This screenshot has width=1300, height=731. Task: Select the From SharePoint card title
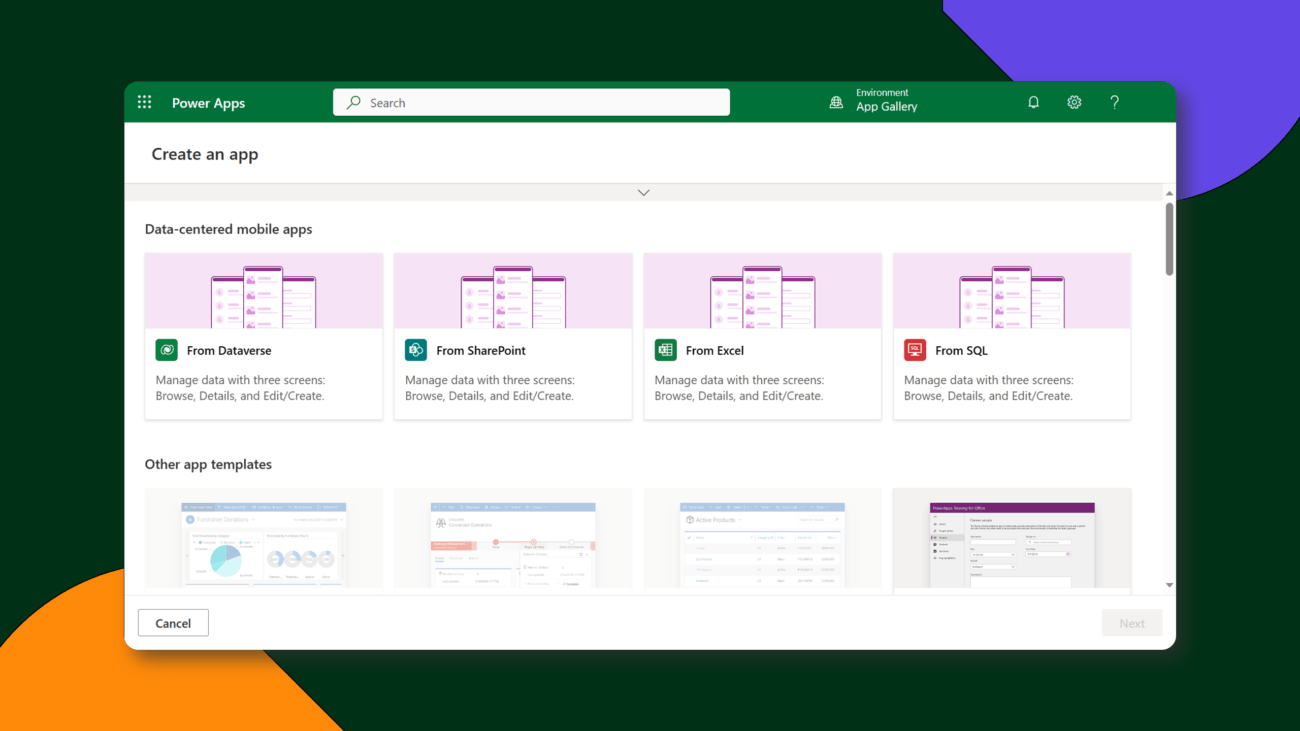(481, 351)
